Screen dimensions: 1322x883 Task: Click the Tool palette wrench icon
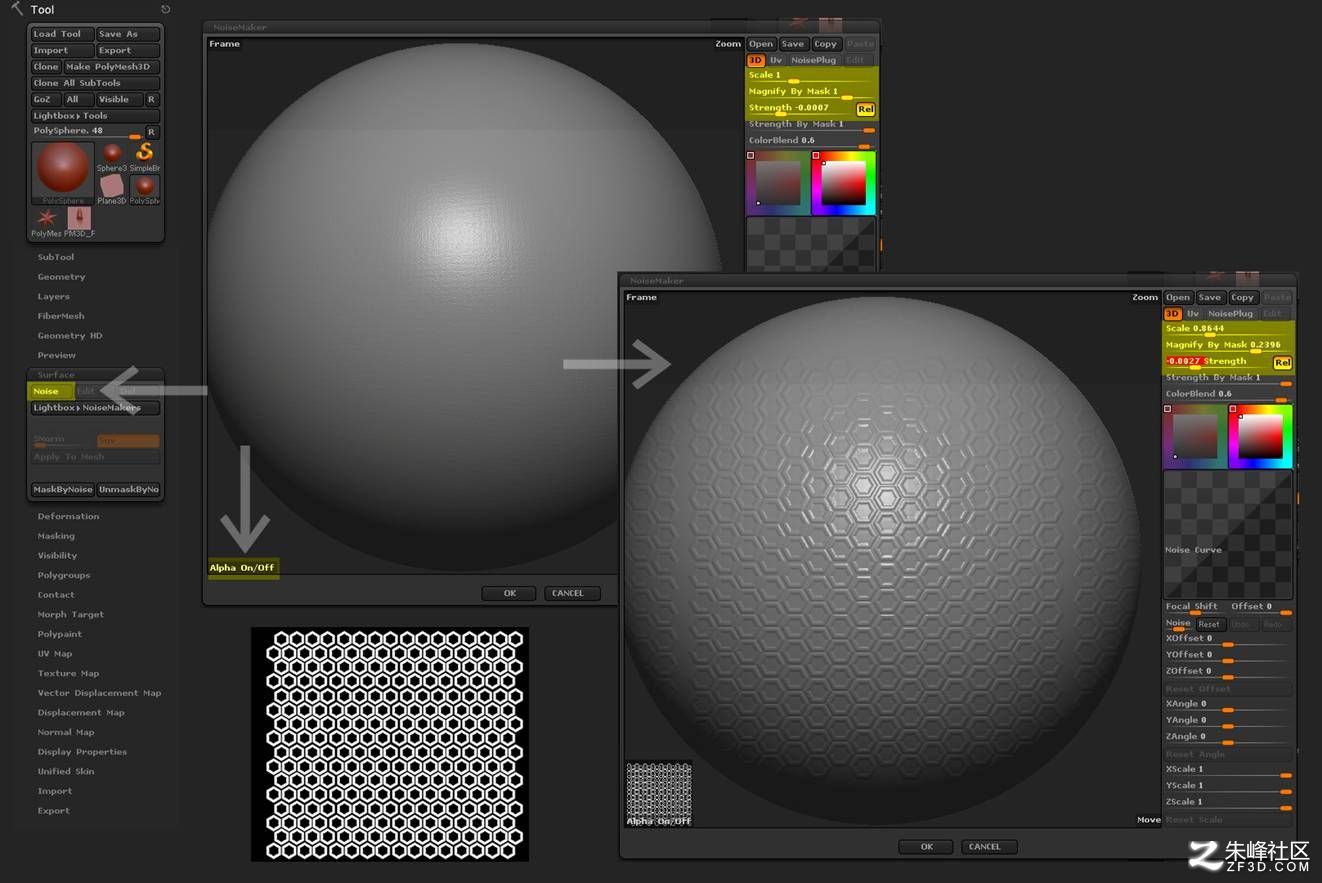pos(16,8)
